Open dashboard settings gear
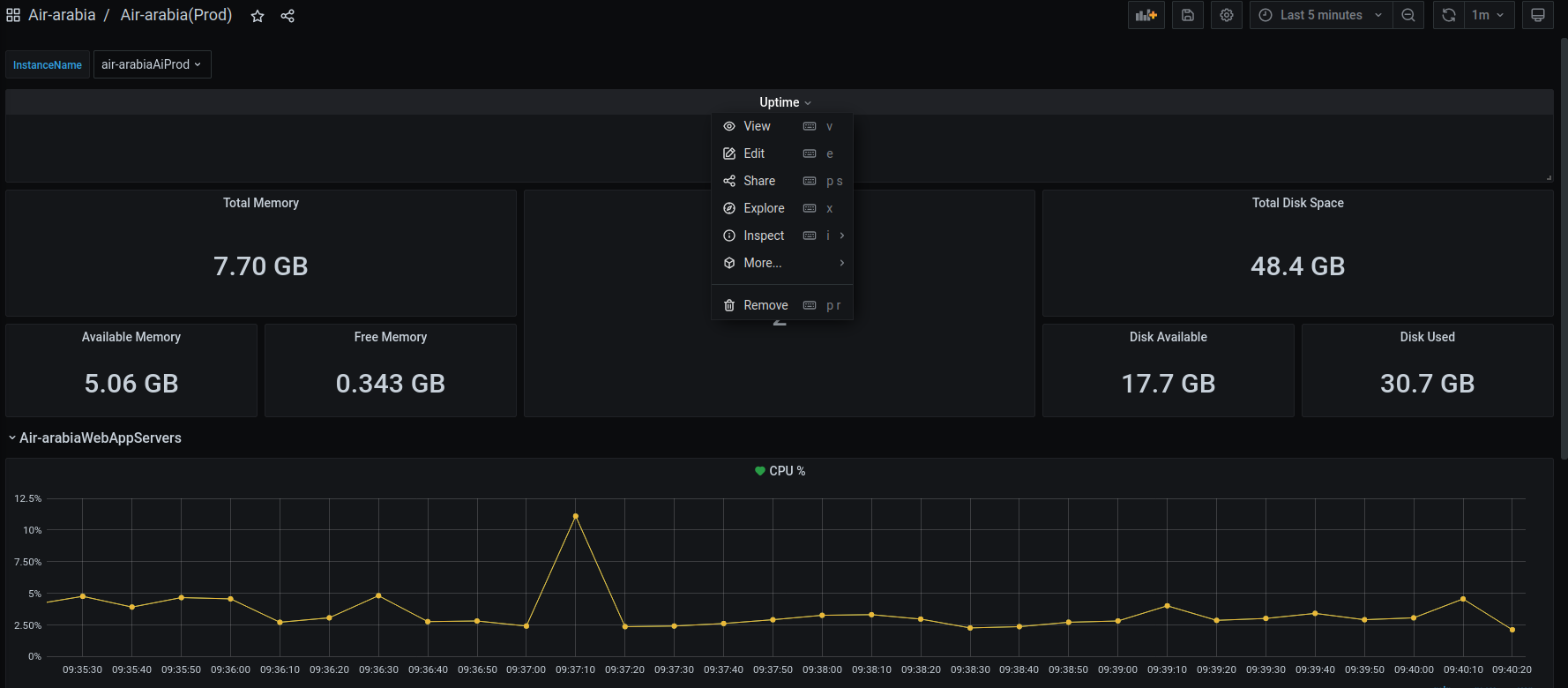Image resolution: width=1568 pixels, height=688 pixels. tap(1226, 15)
